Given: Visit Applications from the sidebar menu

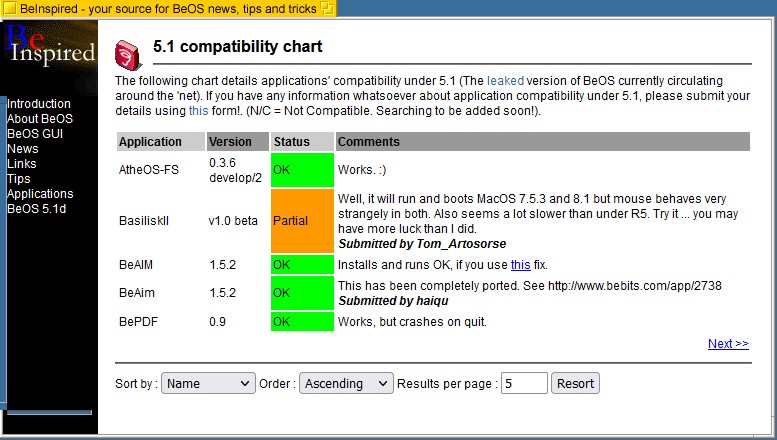Looking at the screenshot, I should (x=40, y=194).
